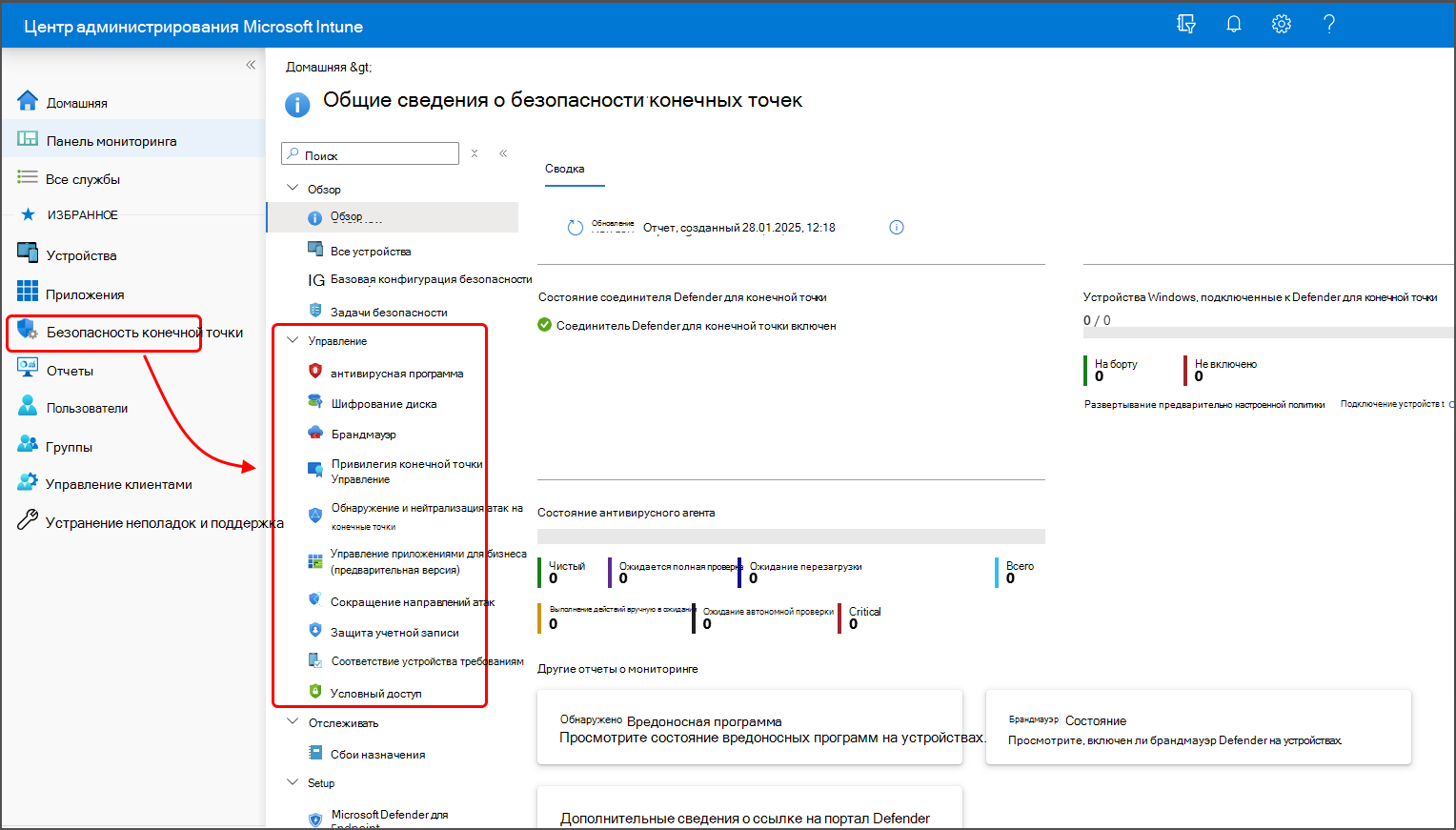Image resolution: width=1456 pixels, height=830 pixels.
Task: Collapse the blade menu with double chevron
Action: click(x=503, y=153)
